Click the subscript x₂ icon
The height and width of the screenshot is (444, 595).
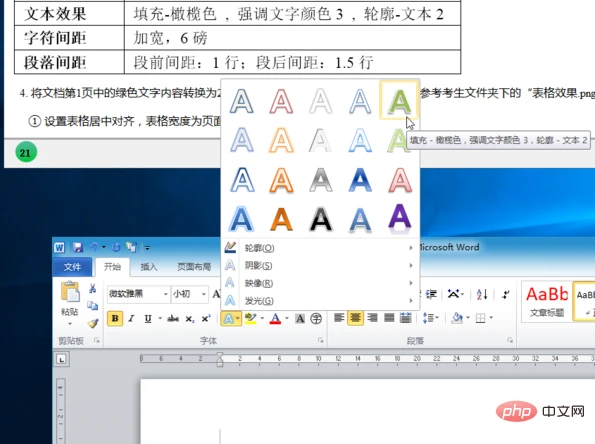point(190,319)
